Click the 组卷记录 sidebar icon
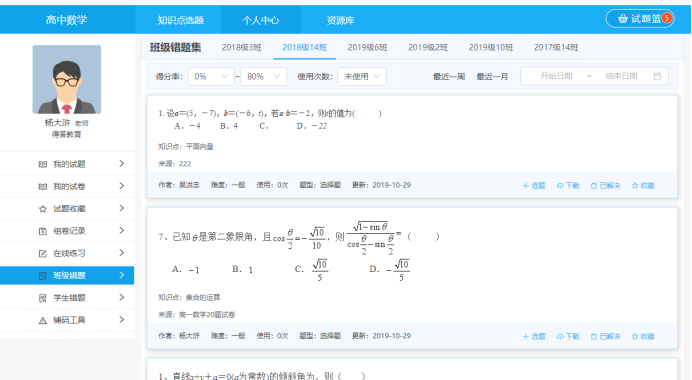The width and height of the screenshot is (692, 380). pos(42,231)
